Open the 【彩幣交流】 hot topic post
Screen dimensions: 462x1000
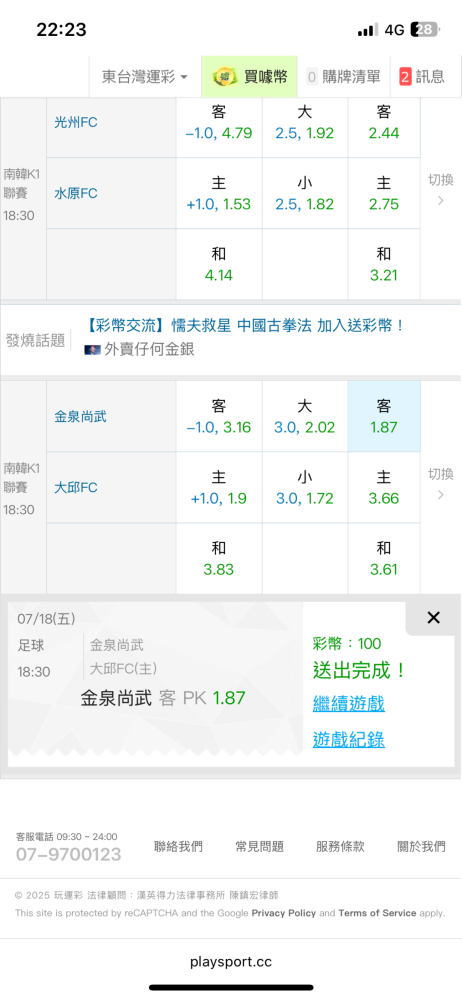[246, 326]
